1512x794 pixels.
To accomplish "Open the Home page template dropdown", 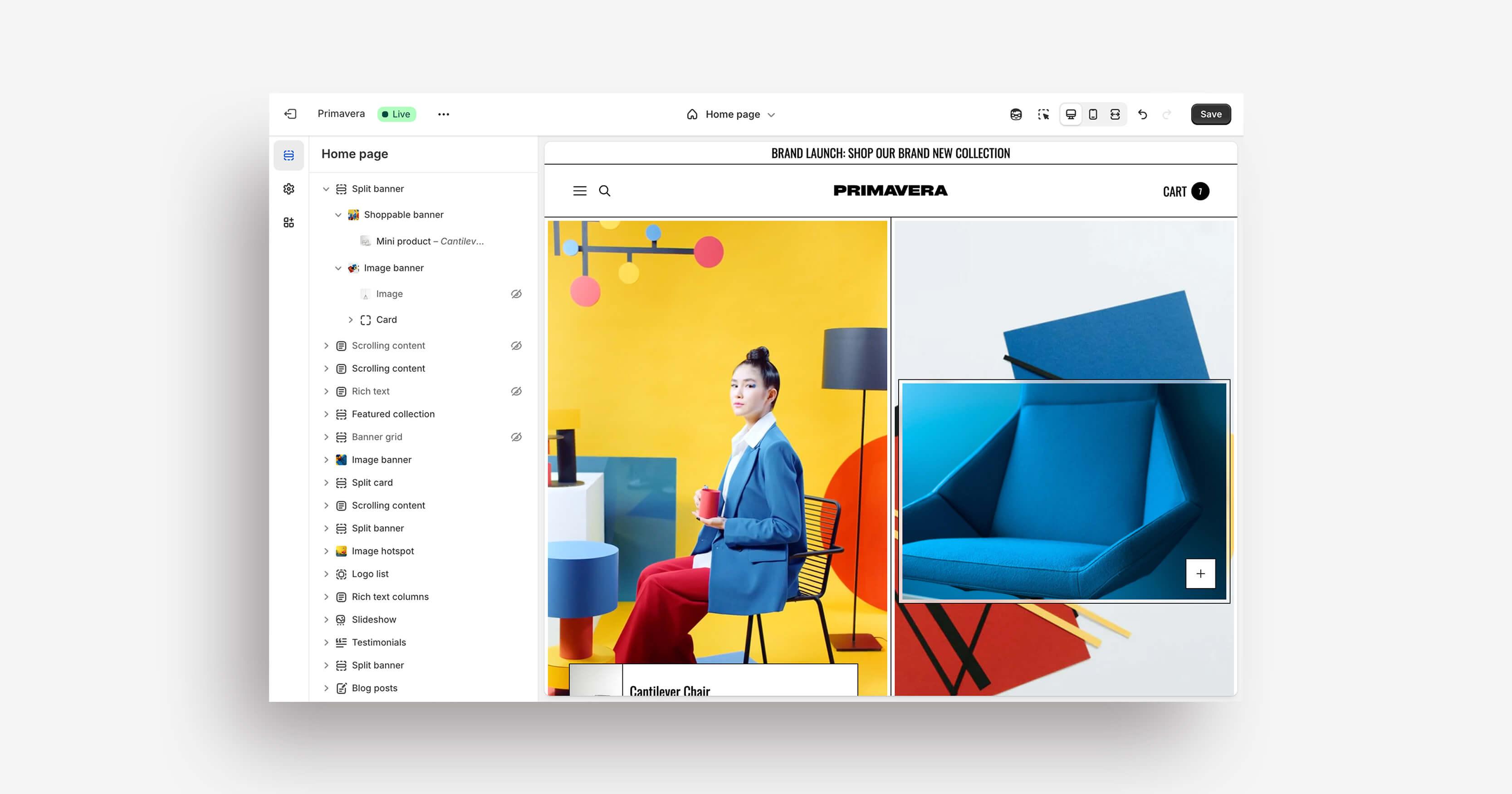I will [731, 114].
